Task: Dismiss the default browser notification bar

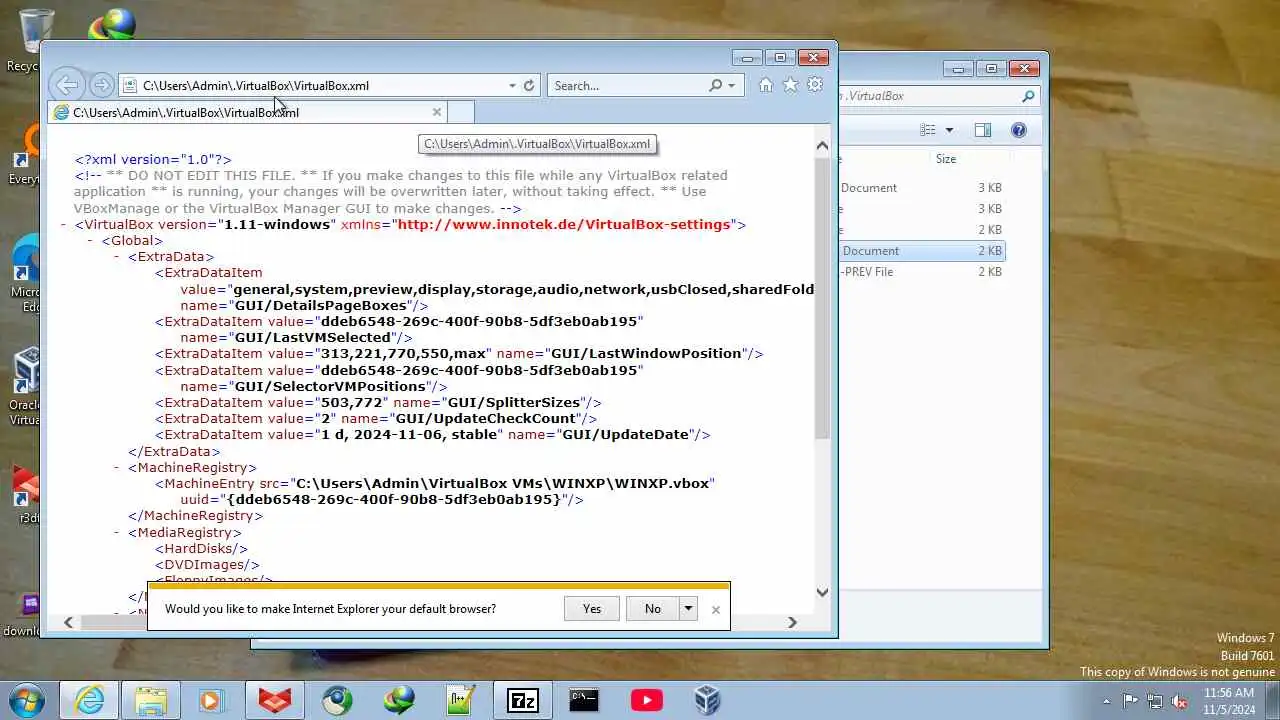Action: tap(716, 609)
